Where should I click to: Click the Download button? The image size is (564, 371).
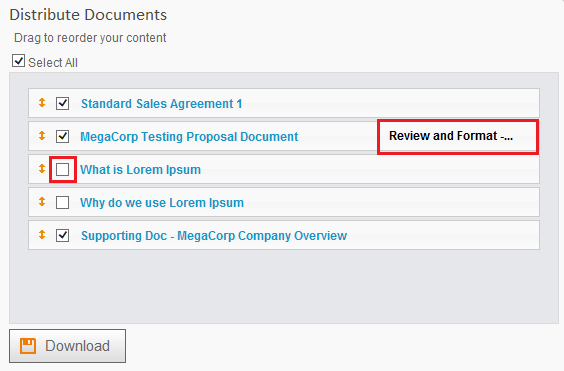[68, 346]
